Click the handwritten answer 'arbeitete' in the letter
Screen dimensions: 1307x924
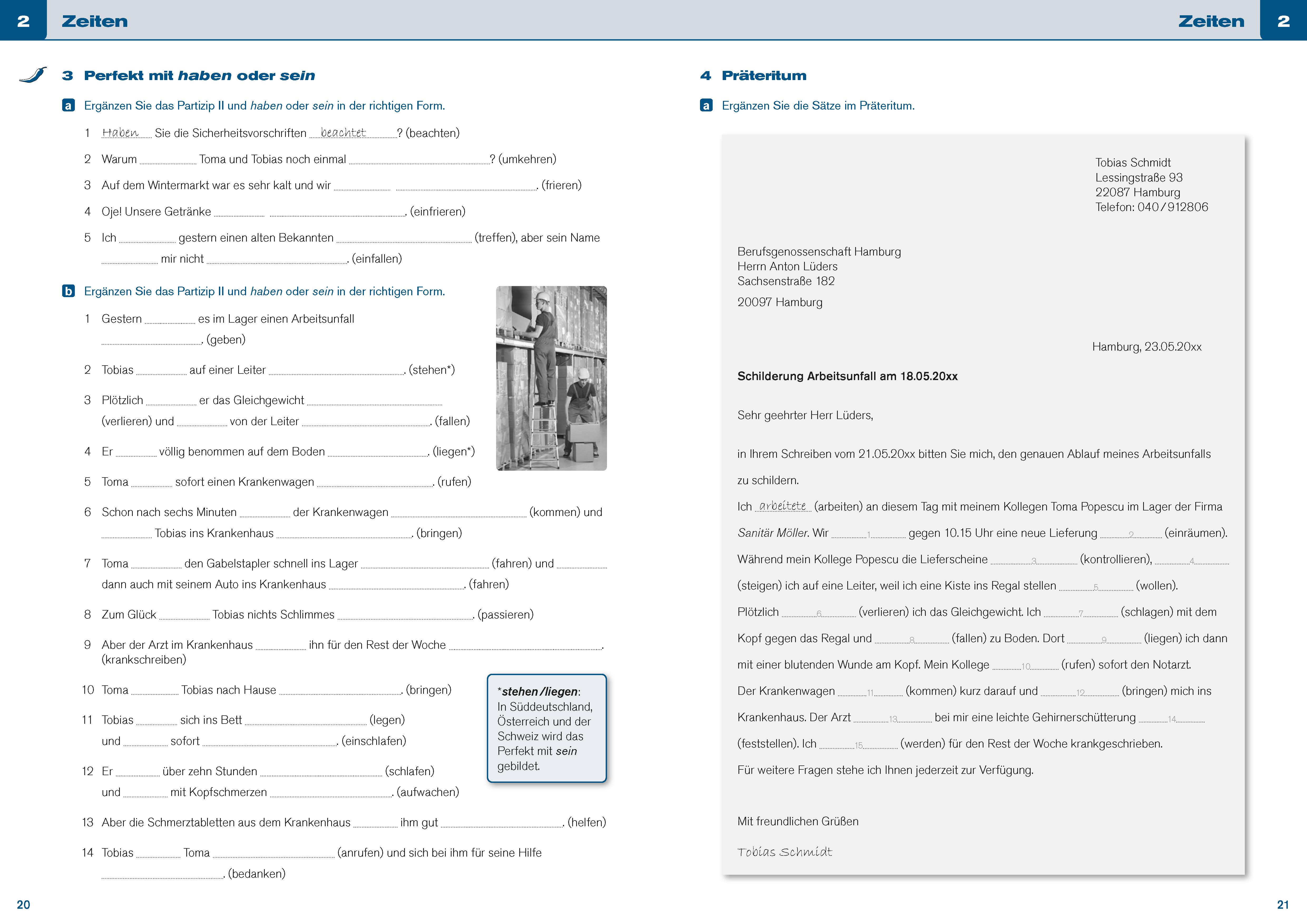pyautogui.click(x=783, y=506)
